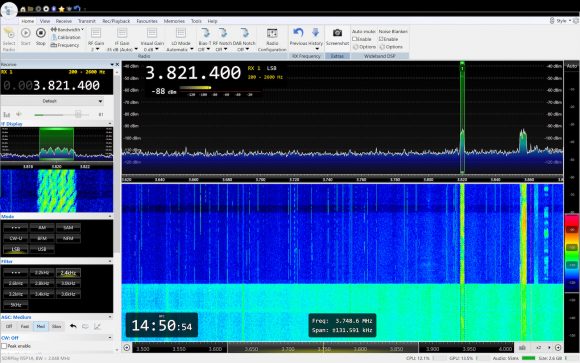Image resolution: width=580 pixels, height=363 pixels.
Task: Select the USB mode button
Action: (42, 249)
